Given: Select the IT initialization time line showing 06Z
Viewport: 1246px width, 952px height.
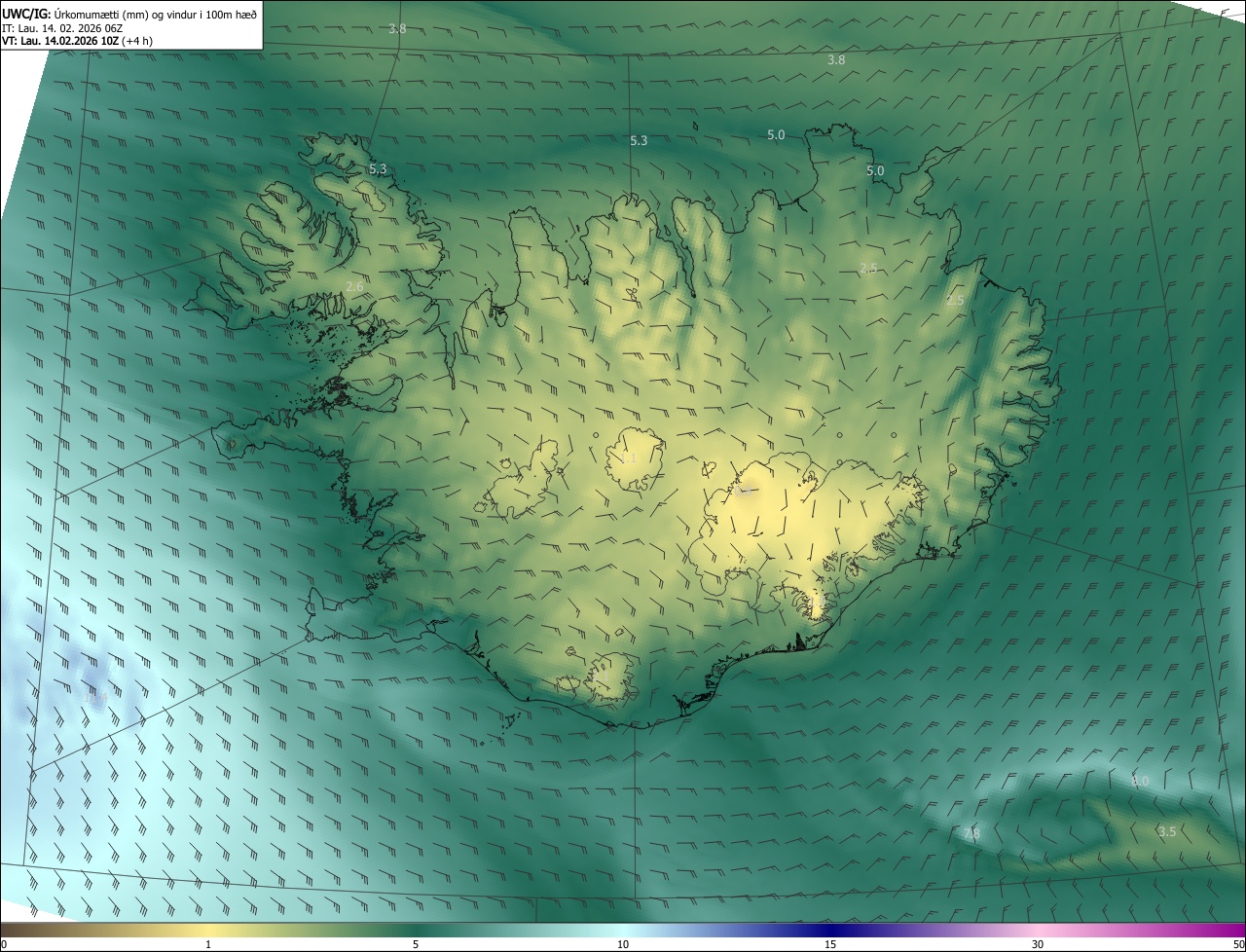Looking at the screenshot, I should (62, 28).
